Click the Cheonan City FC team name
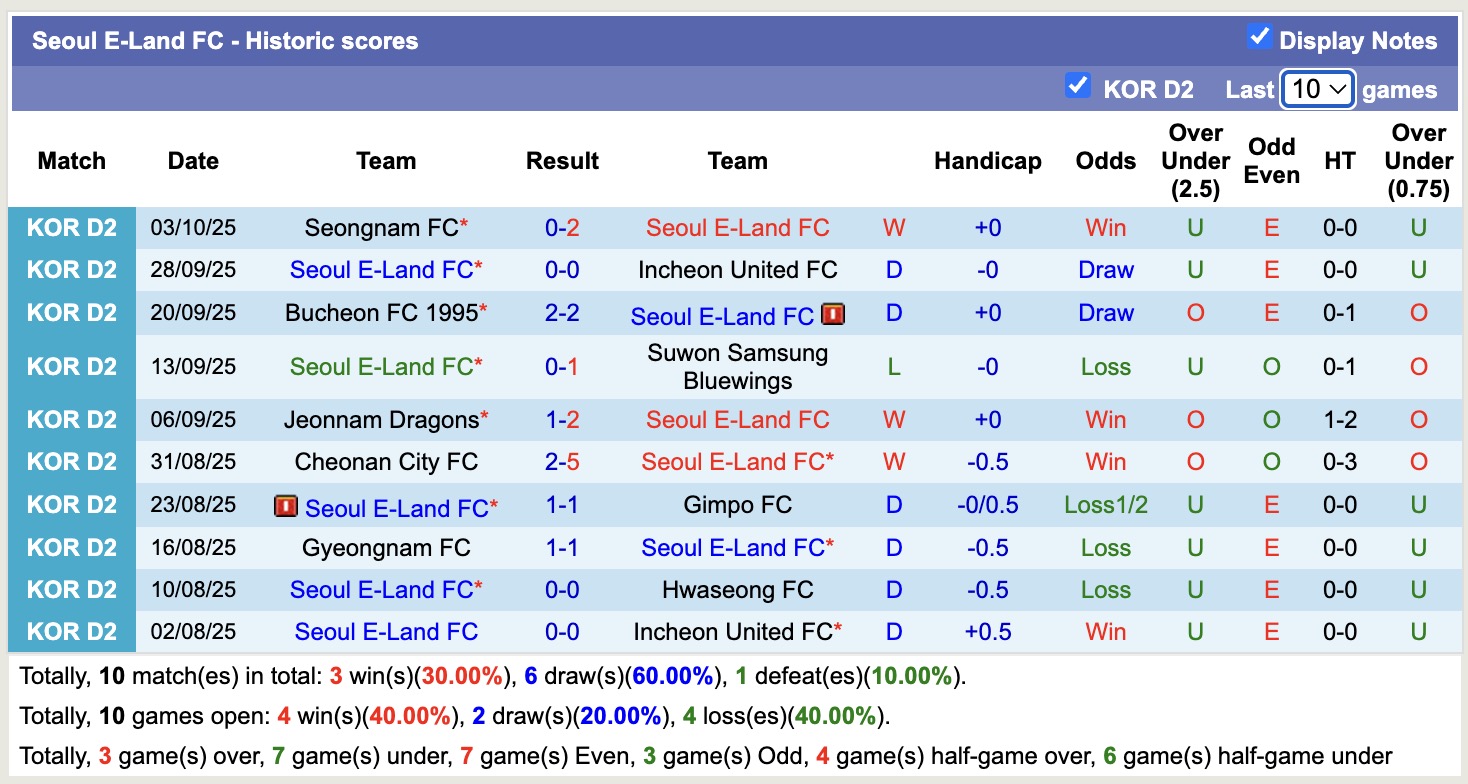The width and height of the screenshot is (1468, 784). point(386,462)
